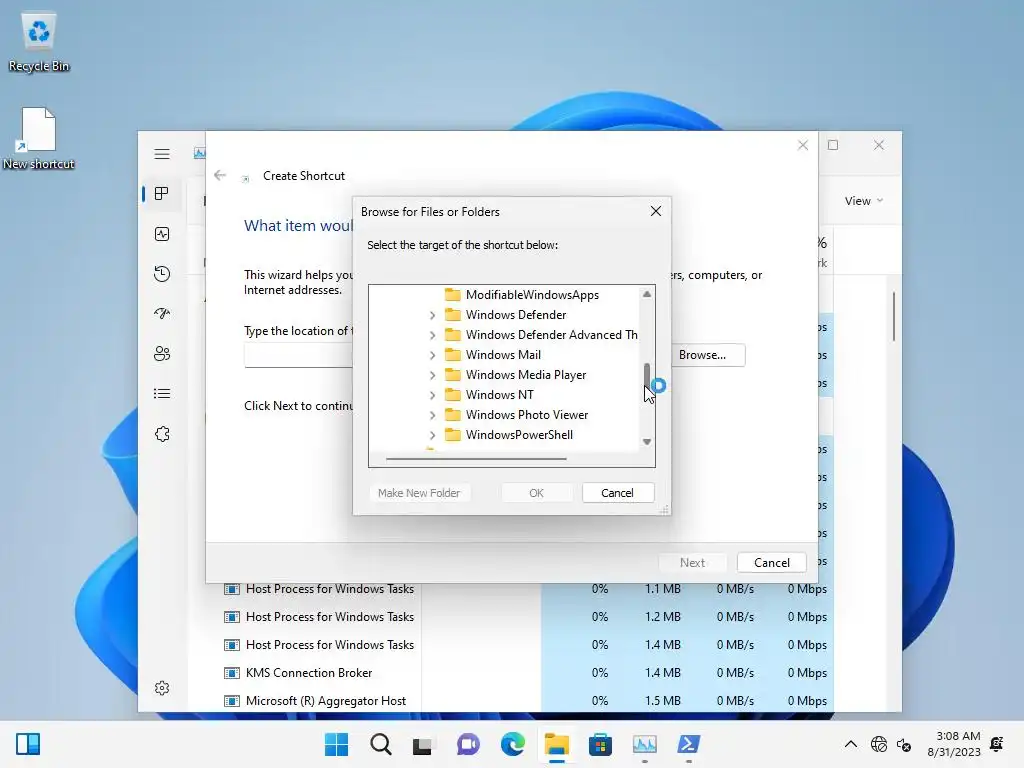Open Recycle Bin desktop icon
The height and width of the screenshot is (768, 1024).
(39, 43)
